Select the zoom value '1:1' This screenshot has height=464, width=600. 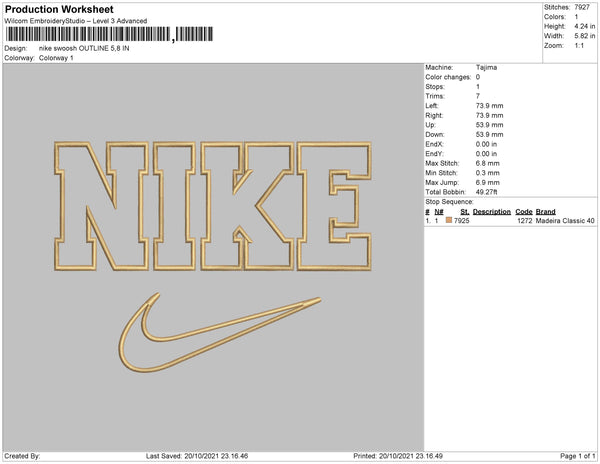coord(579,46)
